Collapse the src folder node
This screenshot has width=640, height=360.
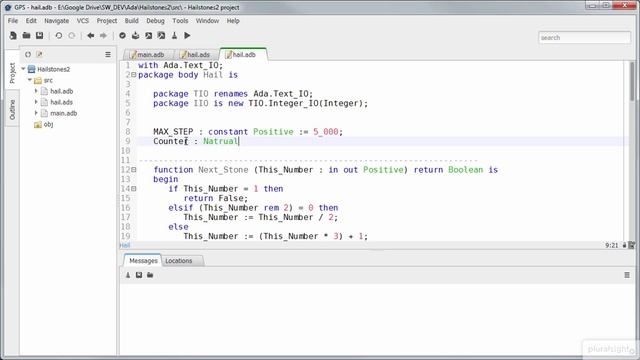[30, 80]
